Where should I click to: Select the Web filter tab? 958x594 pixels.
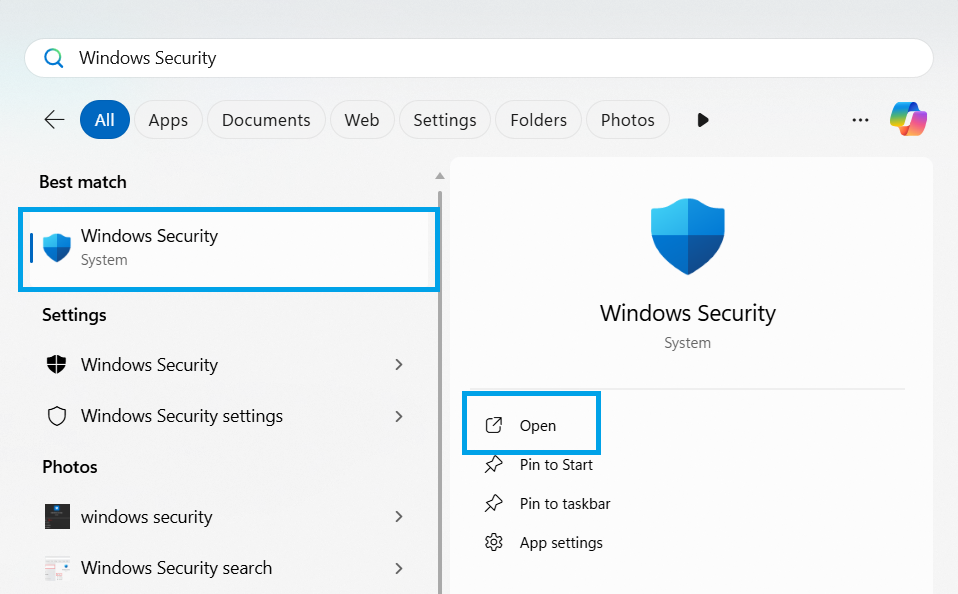pos(362,120)
